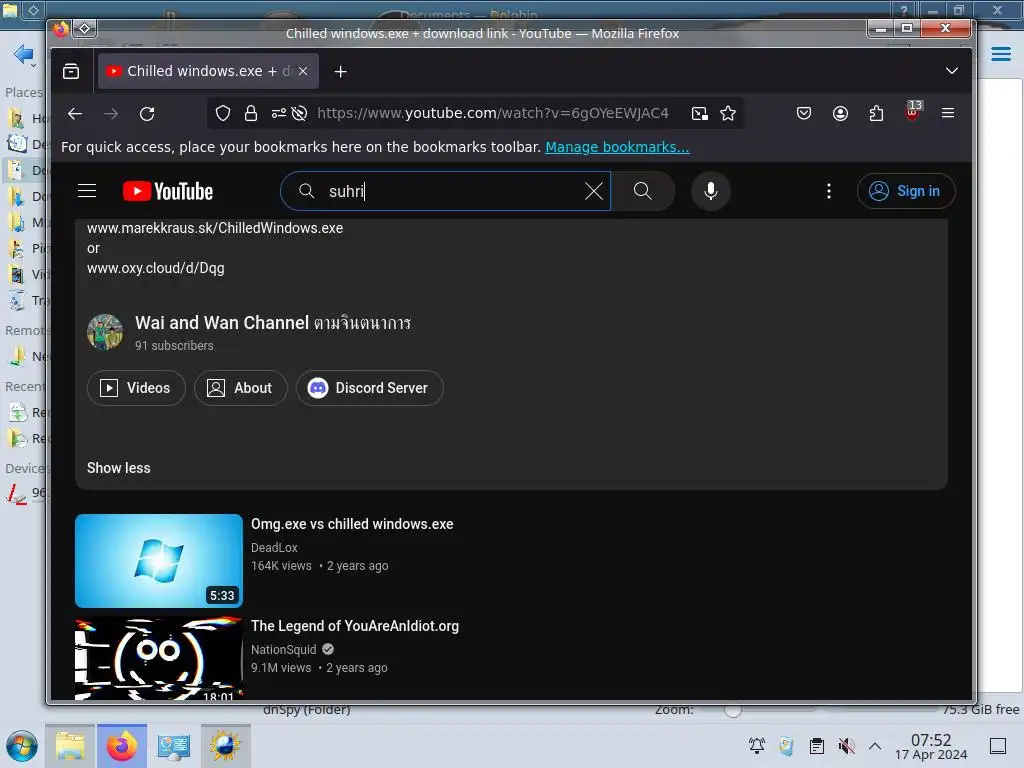
Task: Expand hidden system tray icons arrow
Action: point(875,746)
